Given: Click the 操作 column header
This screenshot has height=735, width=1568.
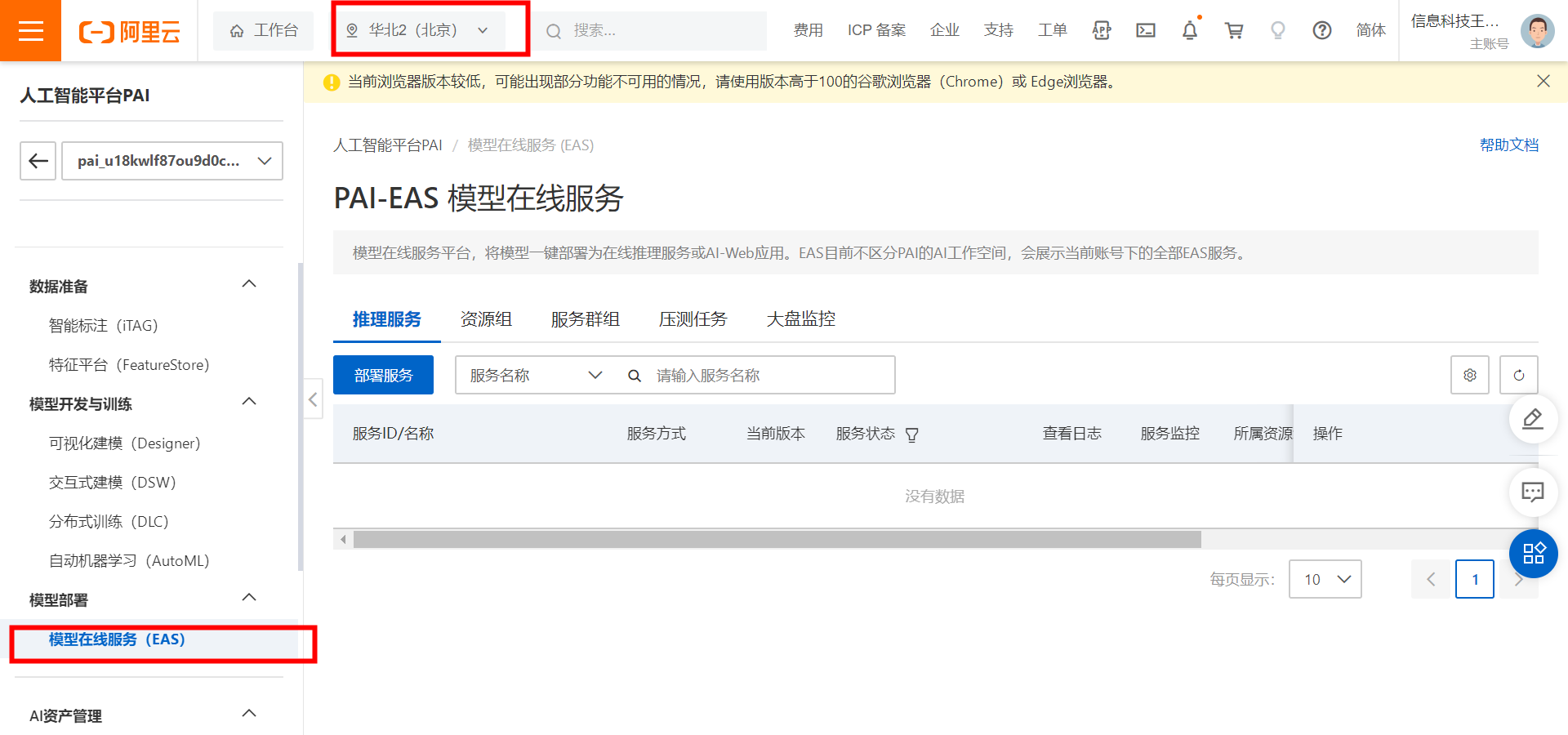Looking at the screenshot, I should [1328, 434].
